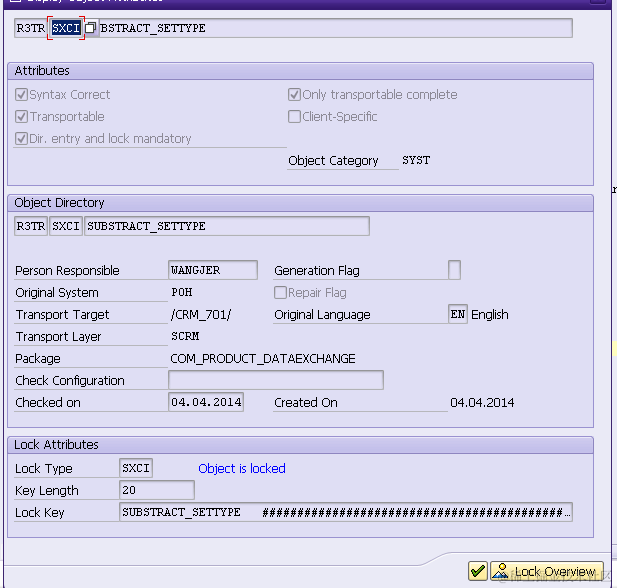Click the Transport Target value /CRM_701/

201,315
